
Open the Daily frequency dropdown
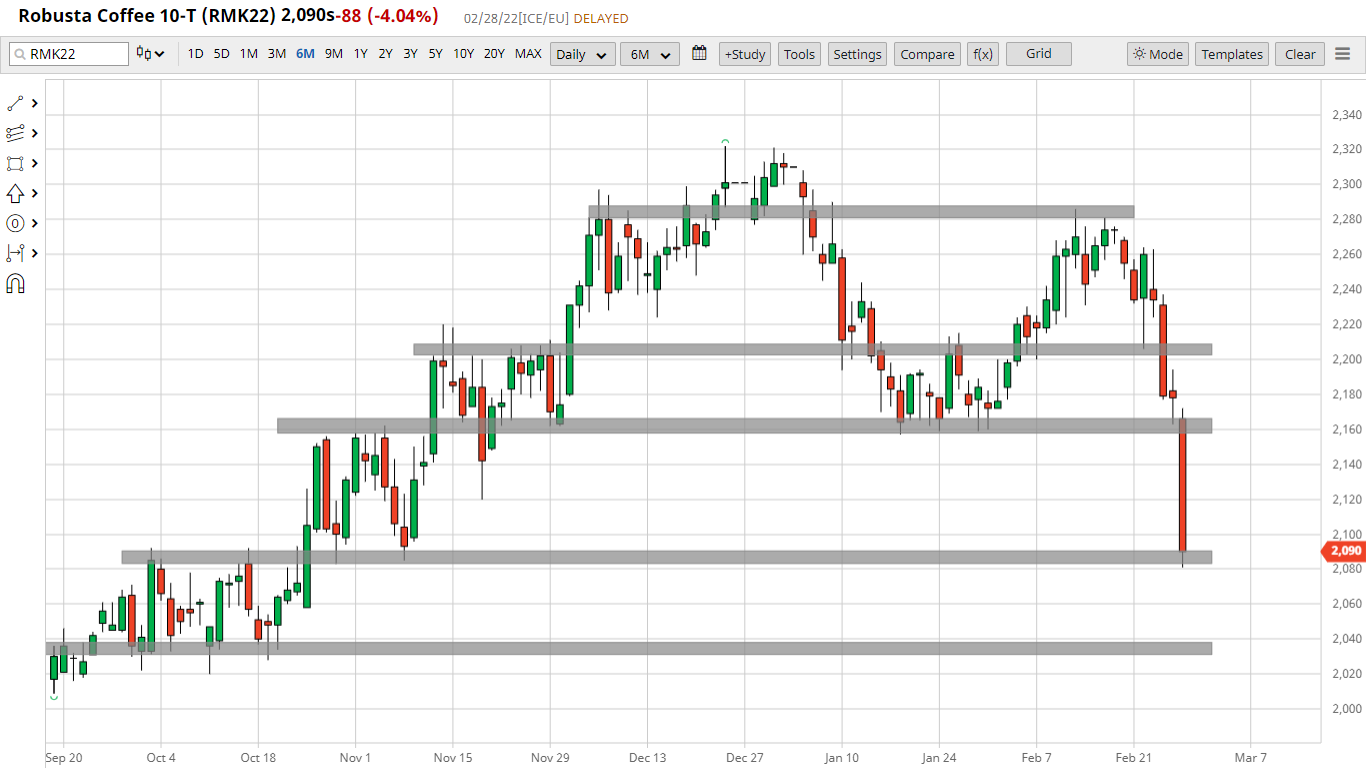582,54
